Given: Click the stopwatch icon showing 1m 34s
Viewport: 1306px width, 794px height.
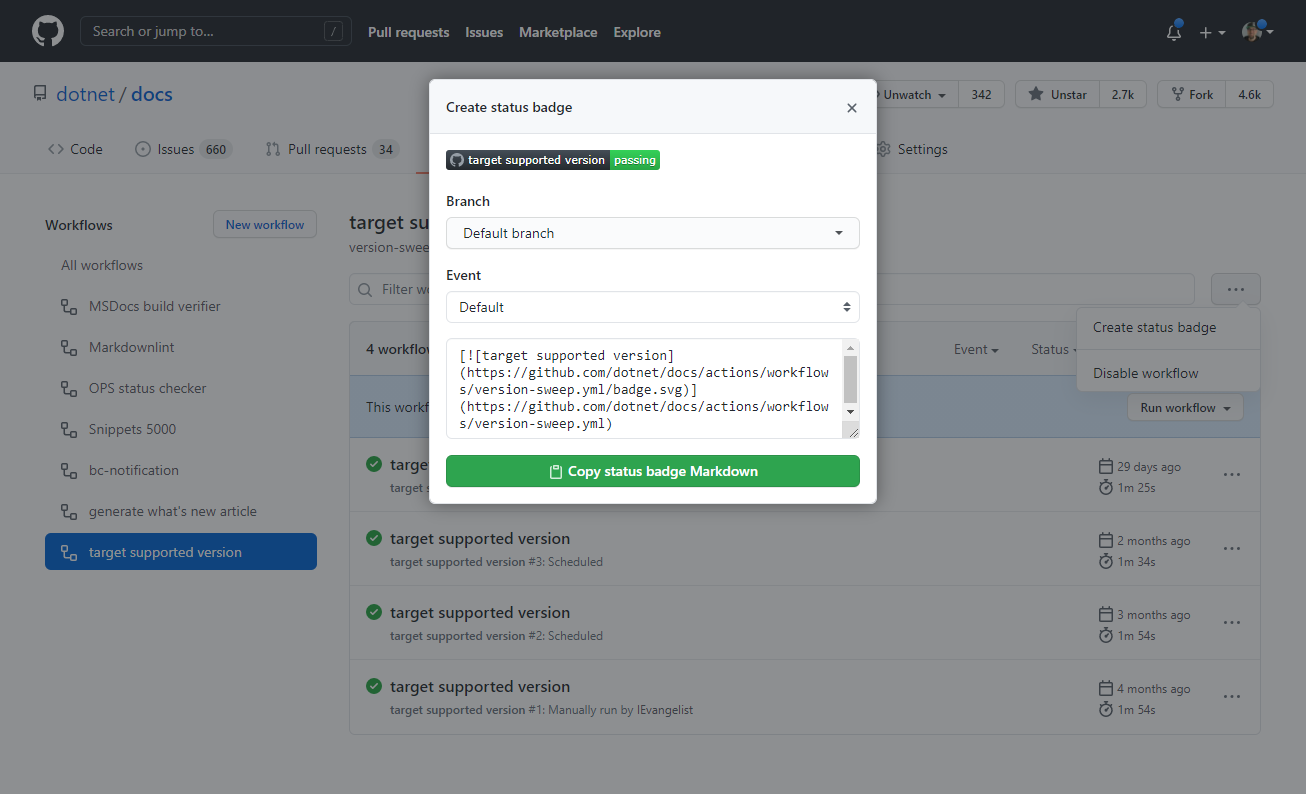Looking at the screenshot, I should (x=1105, y=560).
